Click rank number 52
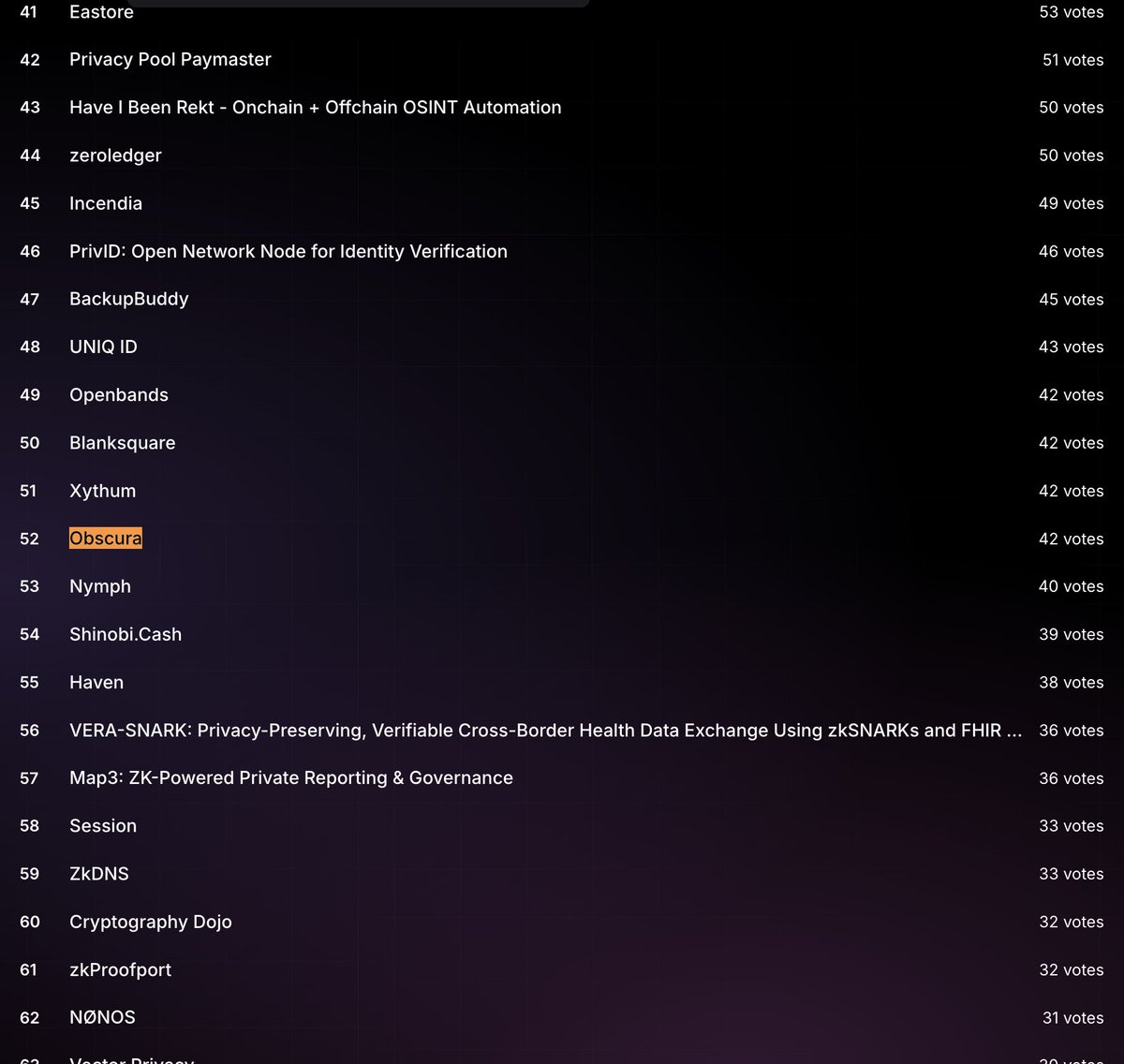This screenshot has height=1064, width=1124. click(x=30, y=539)
